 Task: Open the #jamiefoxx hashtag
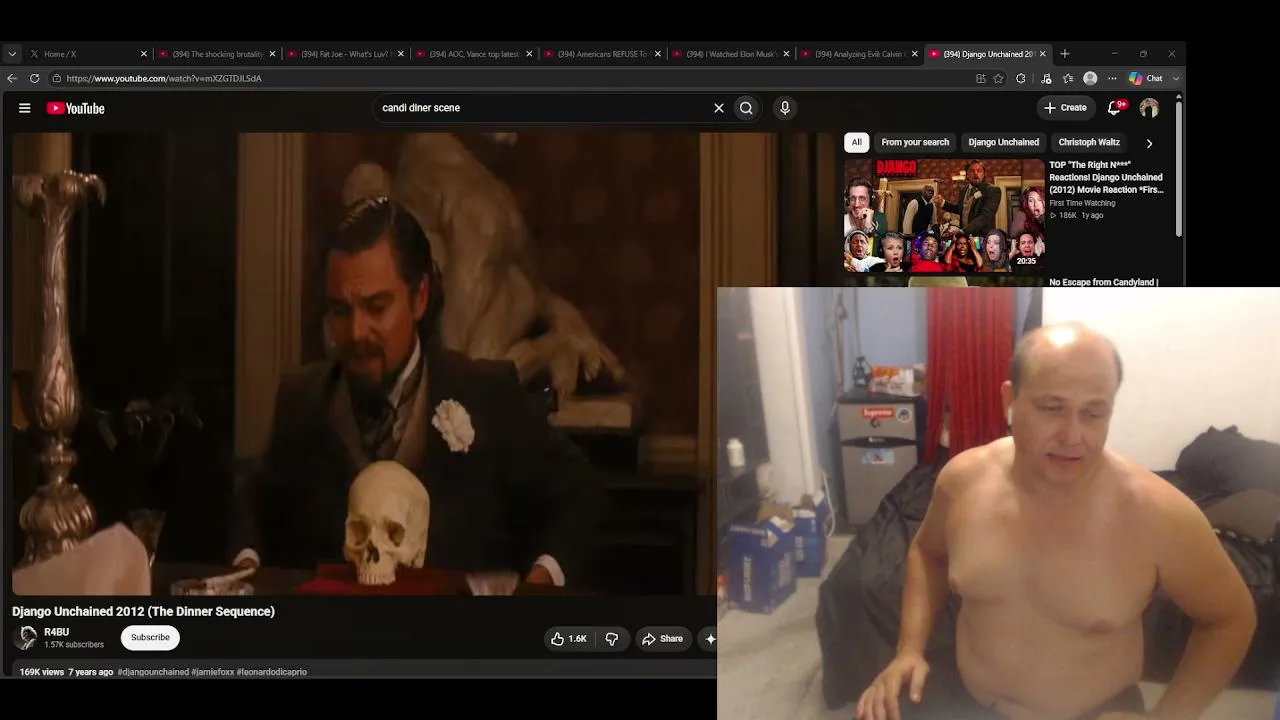click(x=213, y=672)
